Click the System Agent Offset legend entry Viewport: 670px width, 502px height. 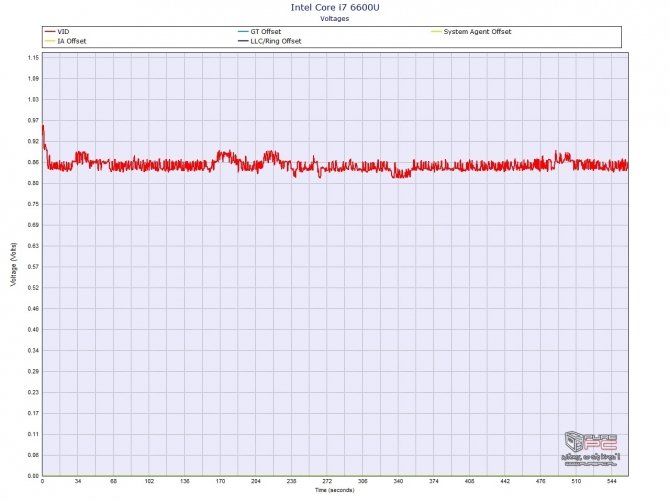pyautogui.click(x=471, y=32)
